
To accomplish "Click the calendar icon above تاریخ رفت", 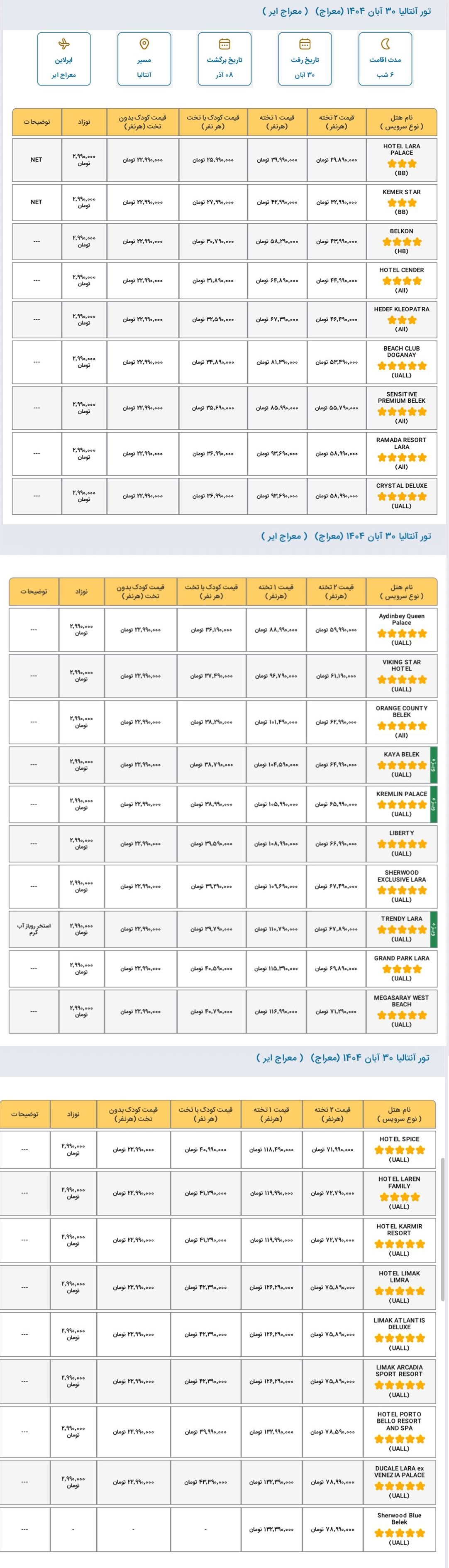I will (305, 44).
